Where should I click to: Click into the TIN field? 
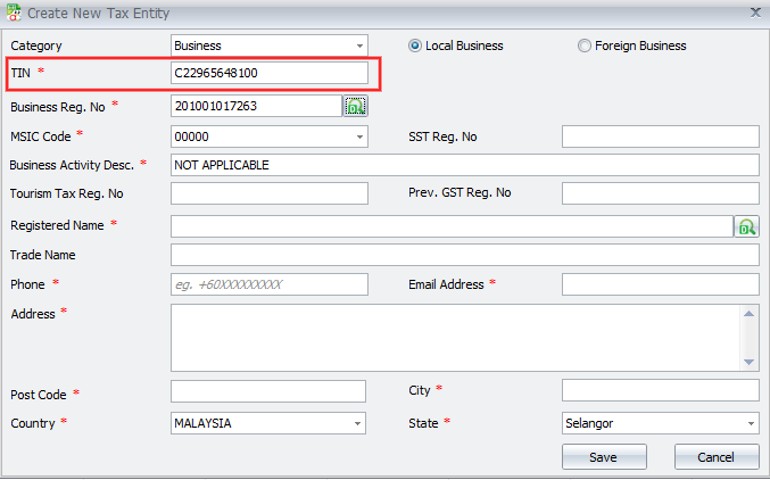[268, 73]
